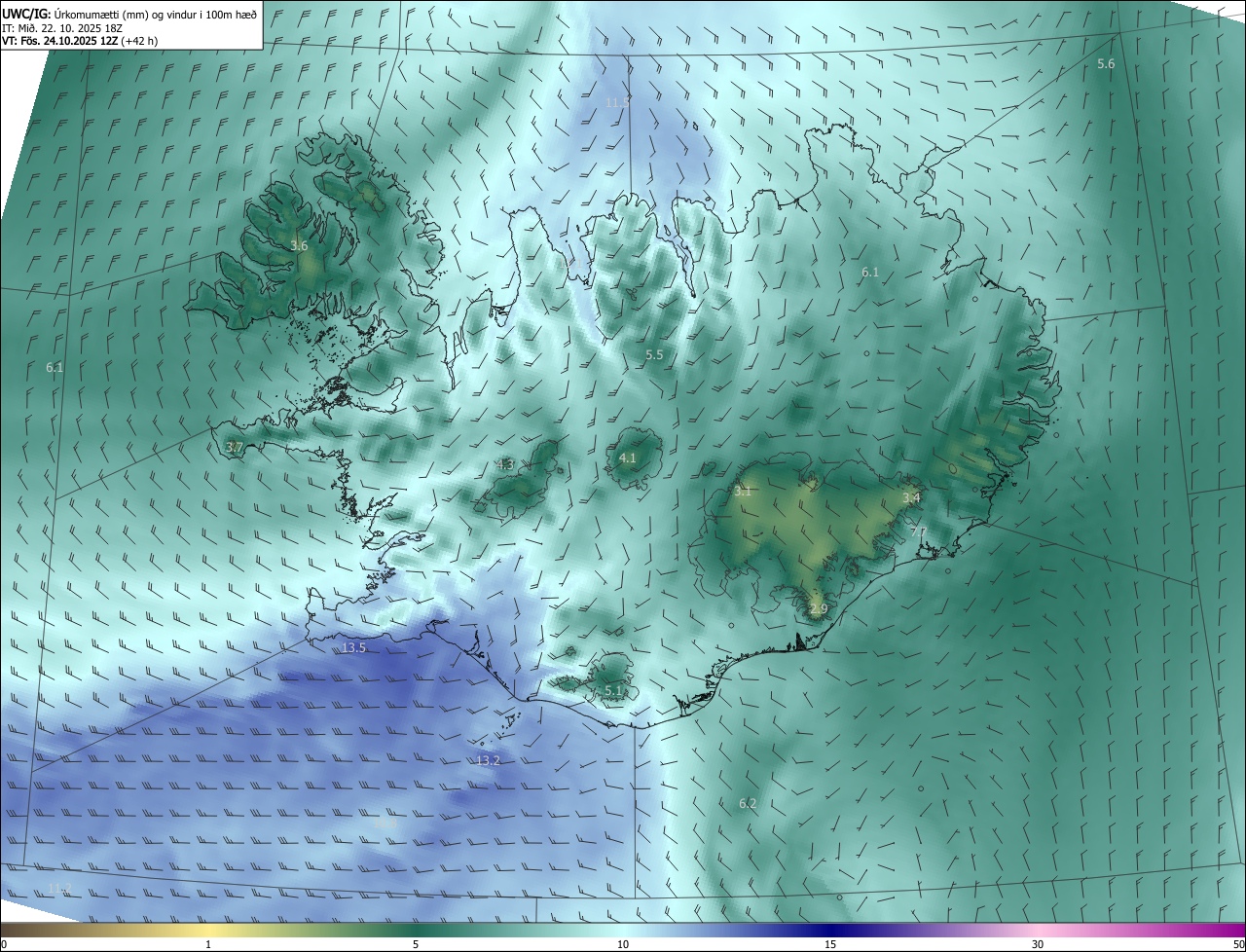1246x952 pixels.
Task: Click the valid time line "VT: Fös. 24.10.2025 12Z (+42 h)"
Action: tap(80, 41)
